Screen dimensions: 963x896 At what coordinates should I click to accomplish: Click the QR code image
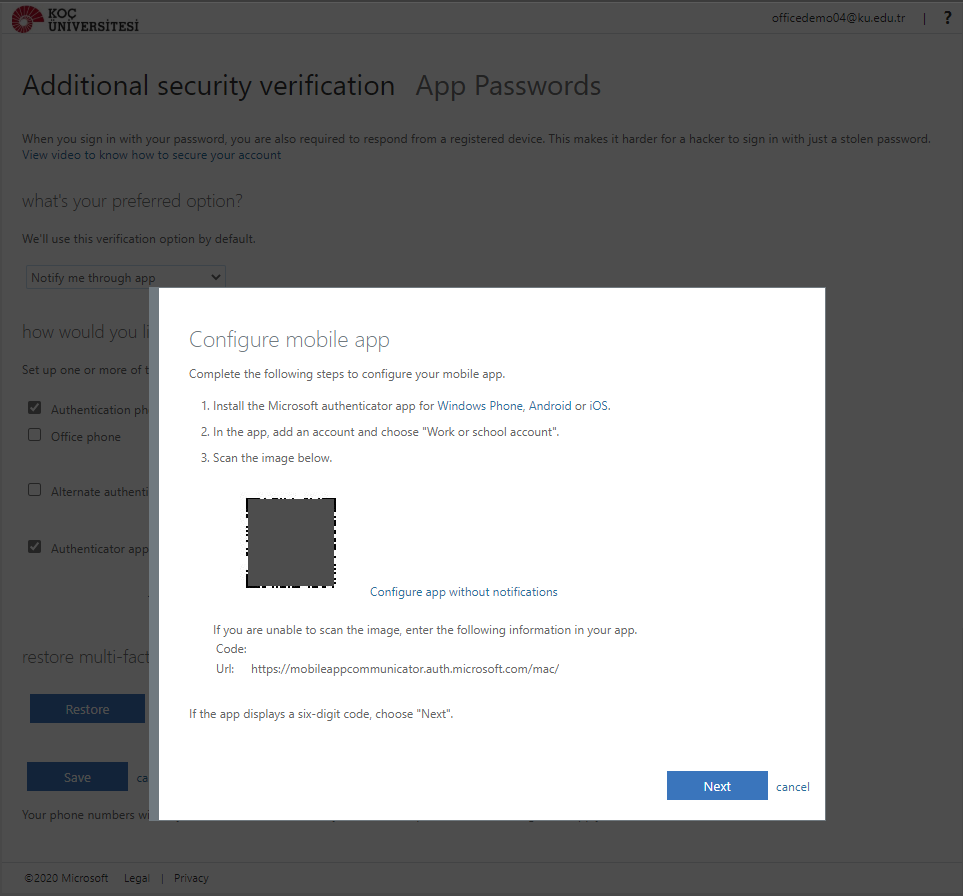tap(291, 543)
